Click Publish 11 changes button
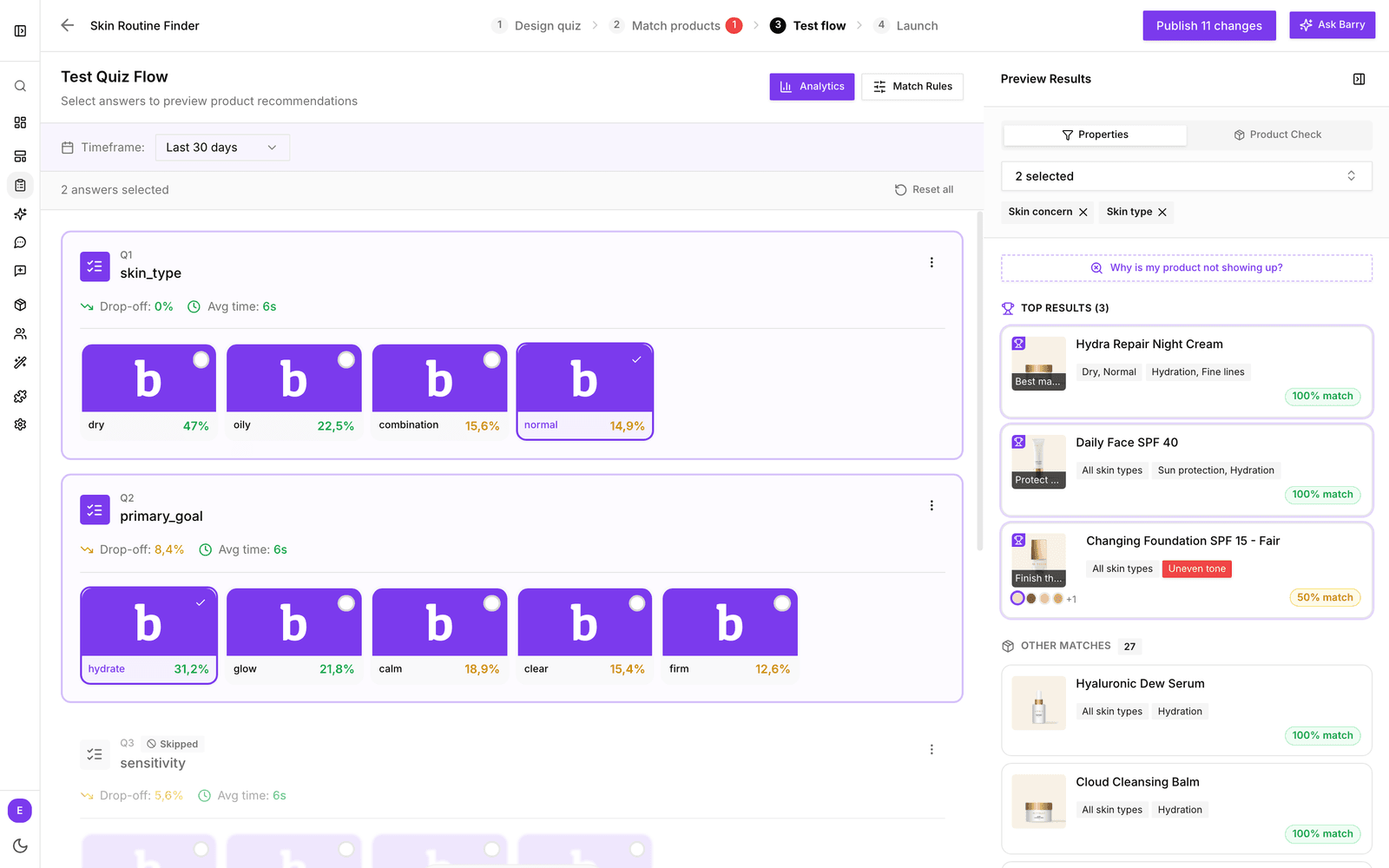This screenshot has height=868, width=1389. click(1208, 25)
